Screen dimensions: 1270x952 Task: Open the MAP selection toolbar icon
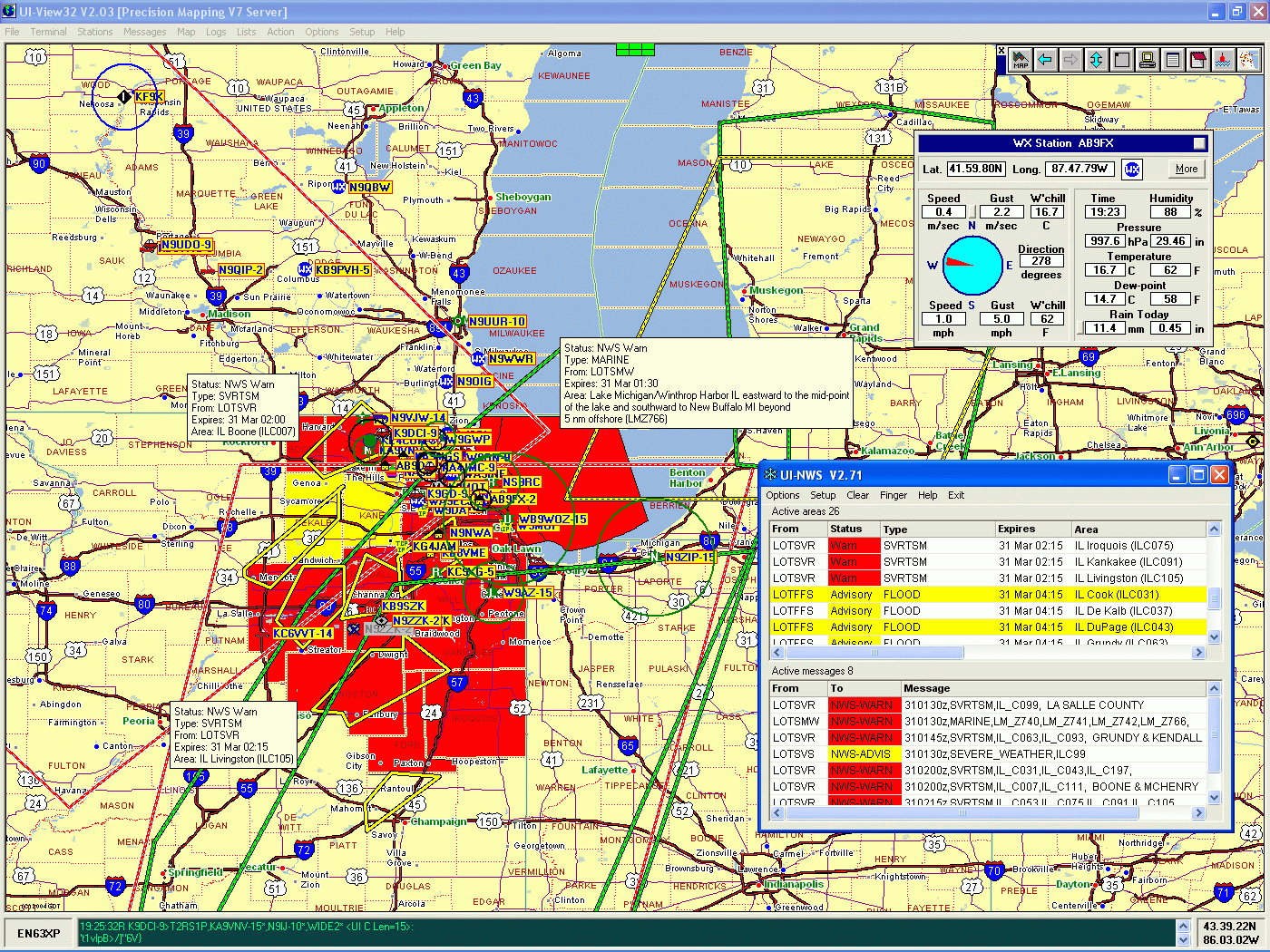click(x=1020, y=60)
